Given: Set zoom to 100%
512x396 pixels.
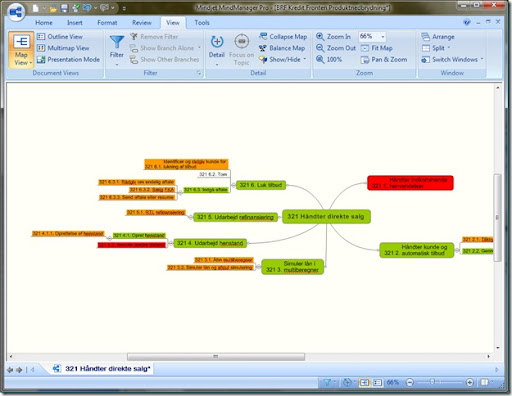Looking at the screenshot, I should pos(329,59).
